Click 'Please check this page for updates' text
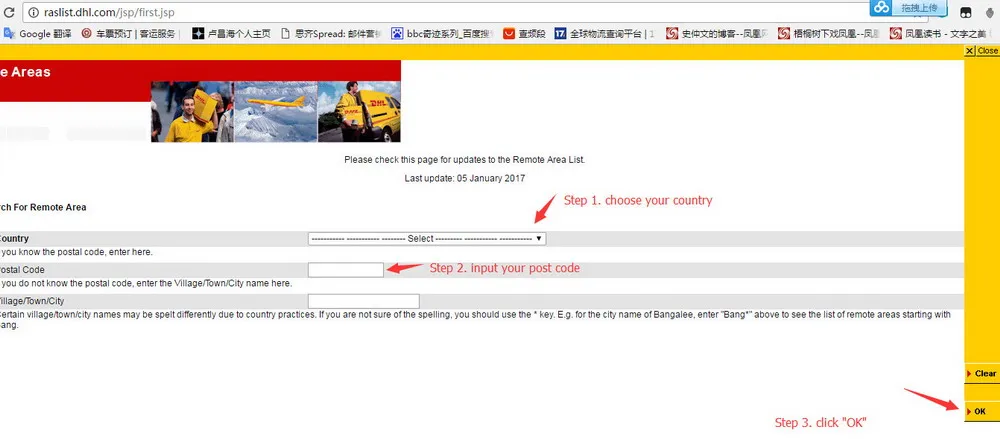The width and height of the screenshot is (1000, 439). [464, 160]
